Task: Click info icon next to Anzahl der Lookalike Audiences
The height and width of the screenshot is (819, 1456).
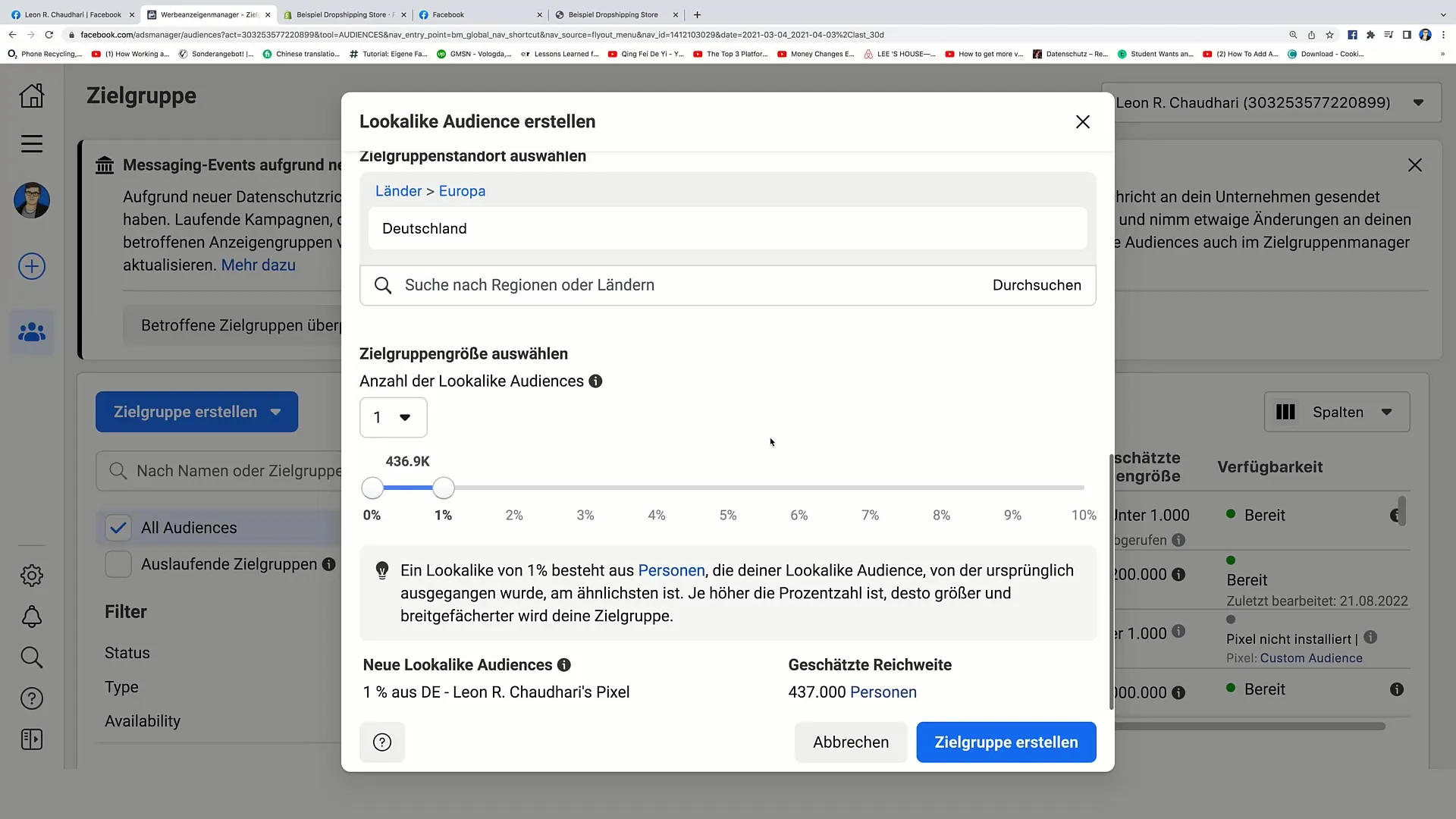Action: point(596,381)
